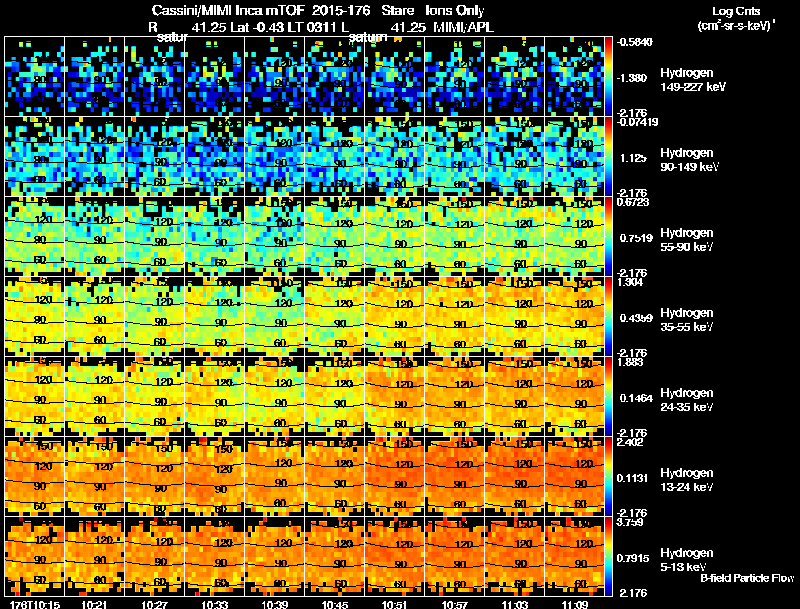Viewport: 800px width, 609px height.
Task: Select the color bar beside Hydrogen 149-227 keV
Action: tap(608, 77)
